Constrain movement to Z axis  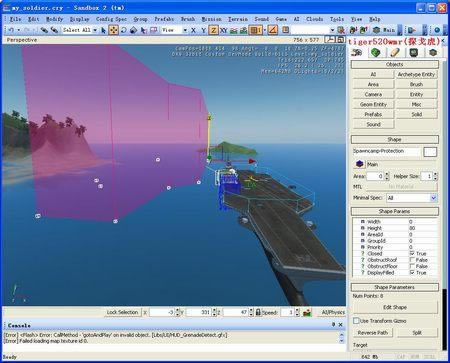(x=213, y=30)
